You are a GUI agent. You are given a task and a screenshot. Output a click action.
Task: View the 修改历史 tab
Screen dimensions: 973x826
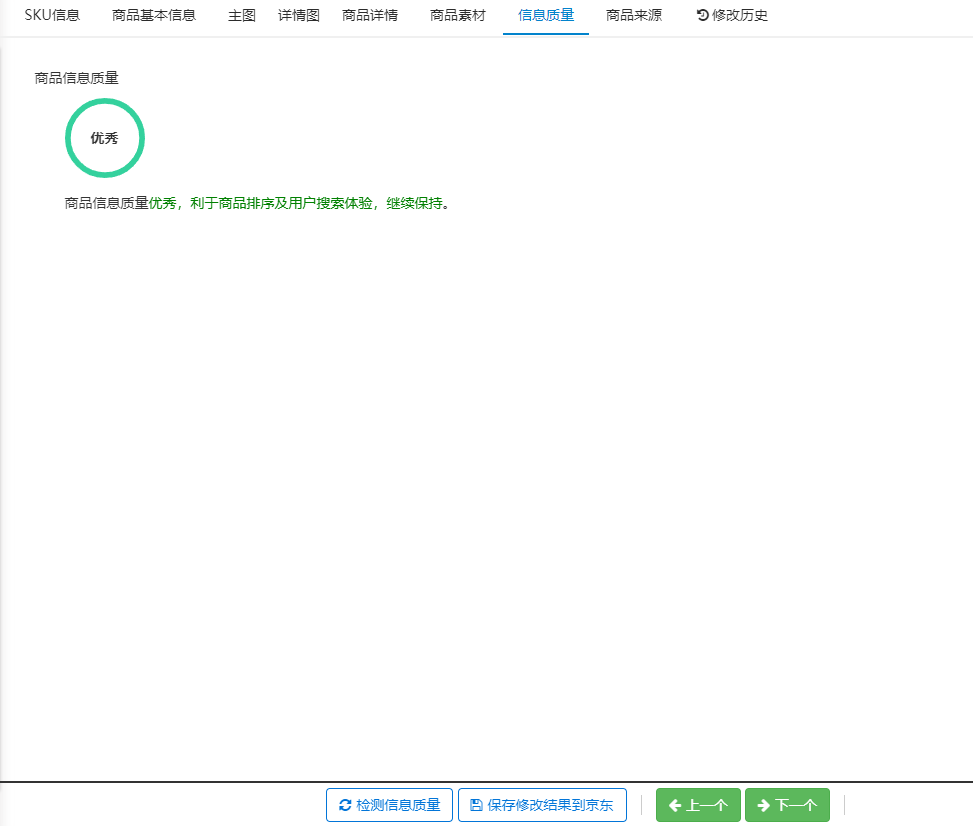click(x=739, y=16)
